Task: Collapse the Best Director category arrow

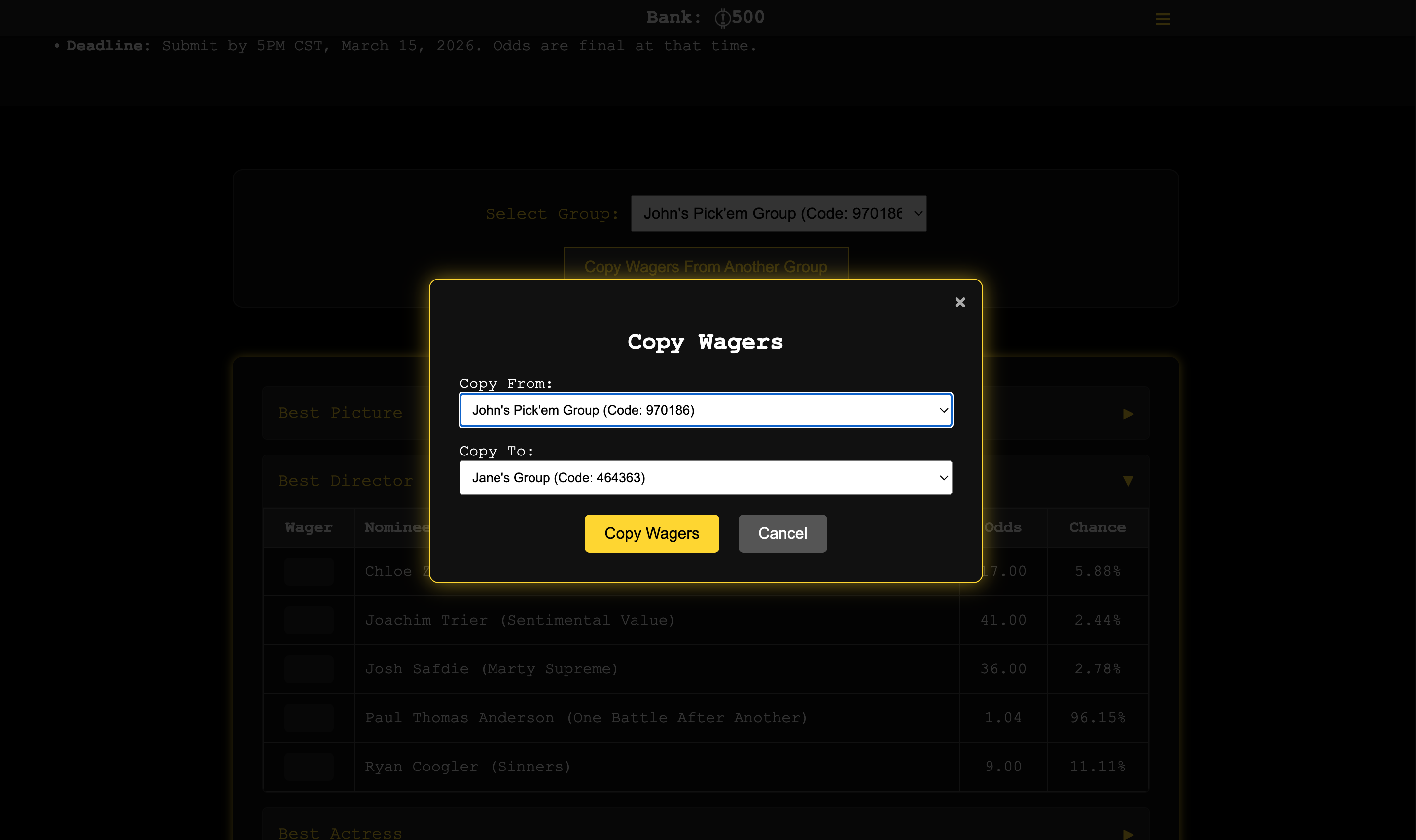Action: coord(1128,480)
